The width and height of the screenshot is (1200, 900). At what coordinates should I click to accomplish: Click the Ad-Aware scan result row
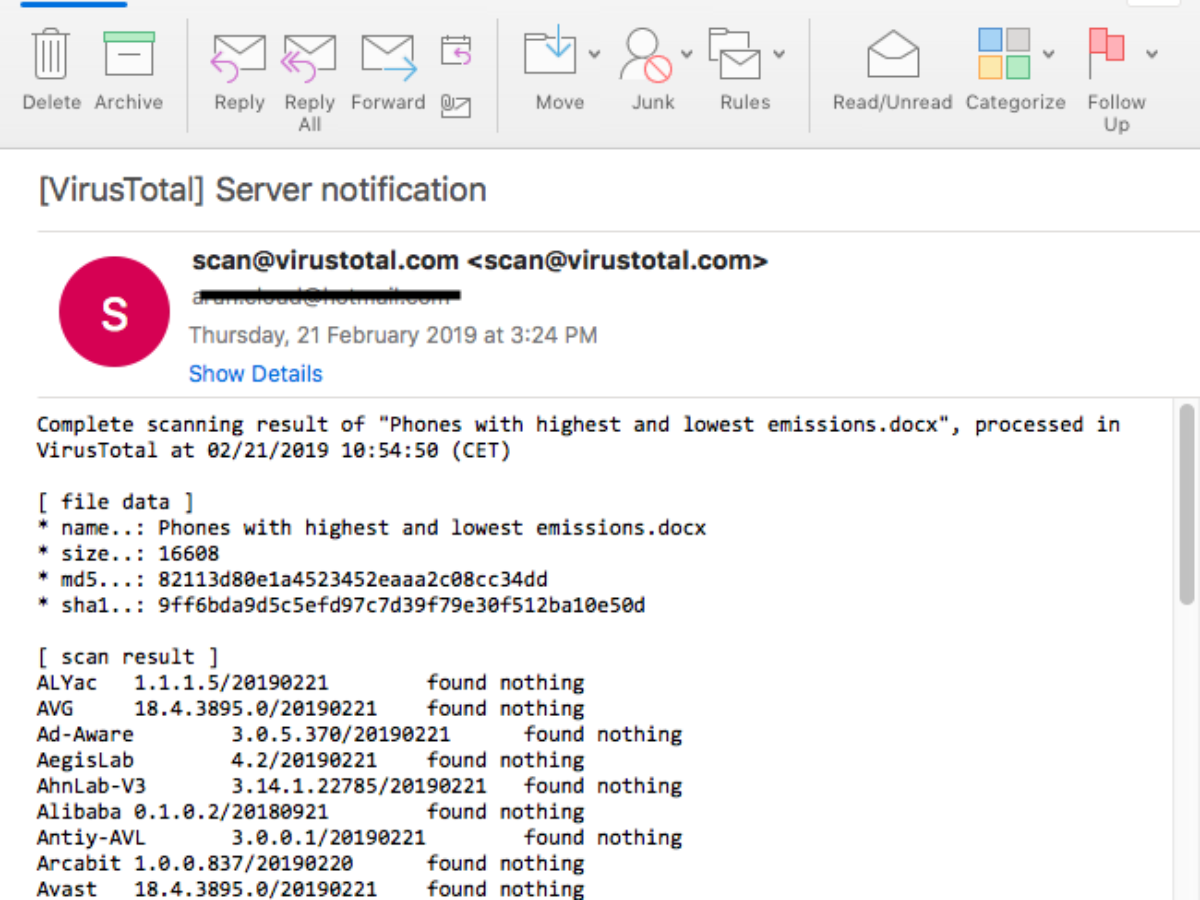pos(359,735)
